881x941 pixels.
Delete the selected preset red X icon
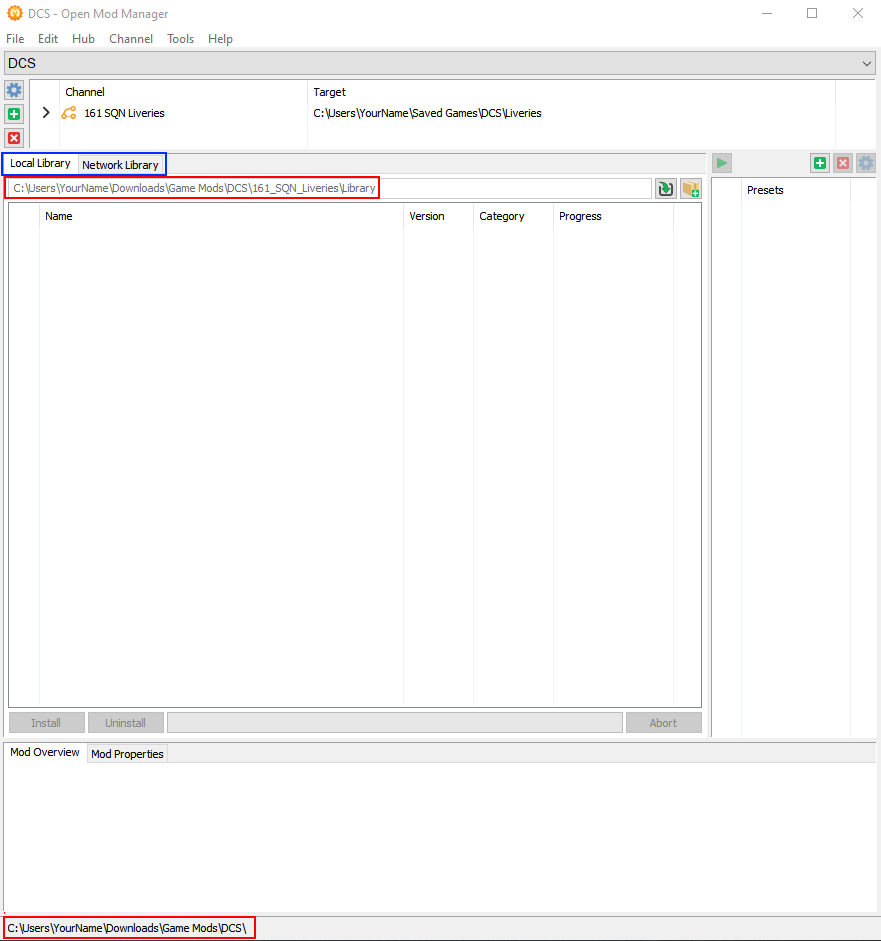coord(842,162)
